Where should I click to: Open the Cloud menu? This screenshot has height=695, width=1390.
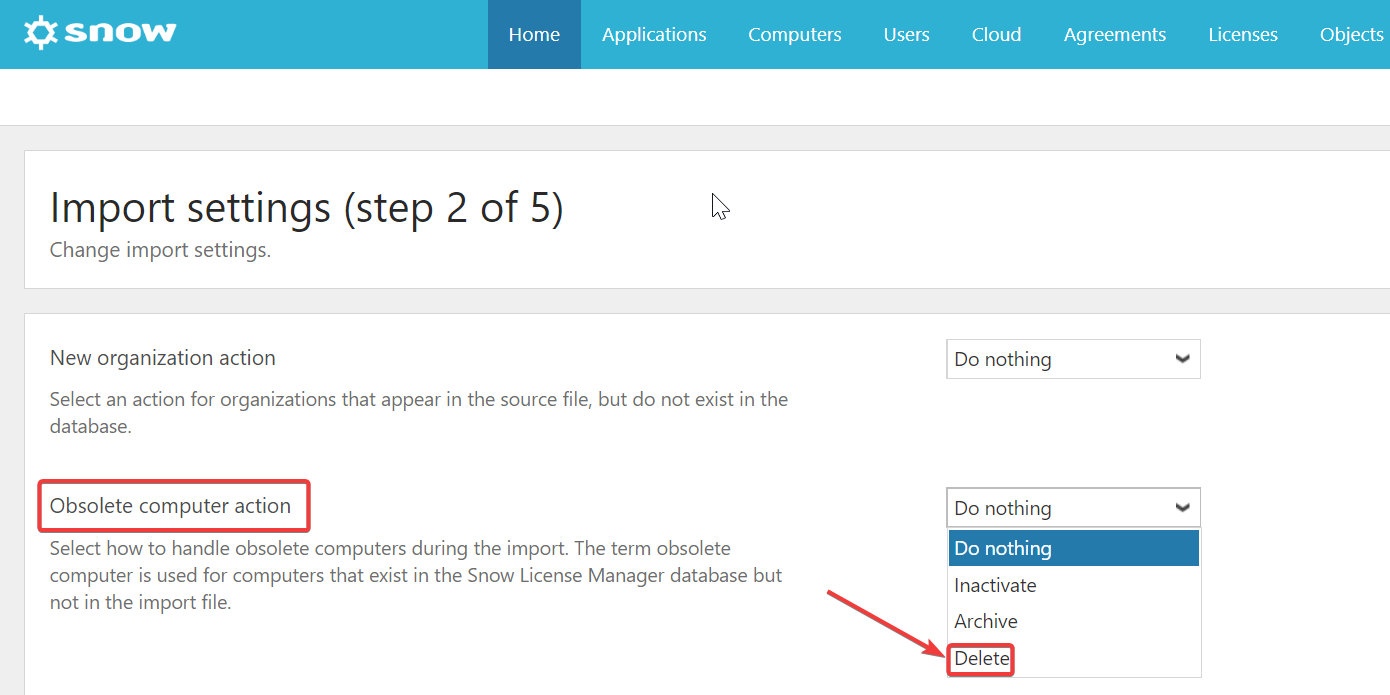pos(997,34)
